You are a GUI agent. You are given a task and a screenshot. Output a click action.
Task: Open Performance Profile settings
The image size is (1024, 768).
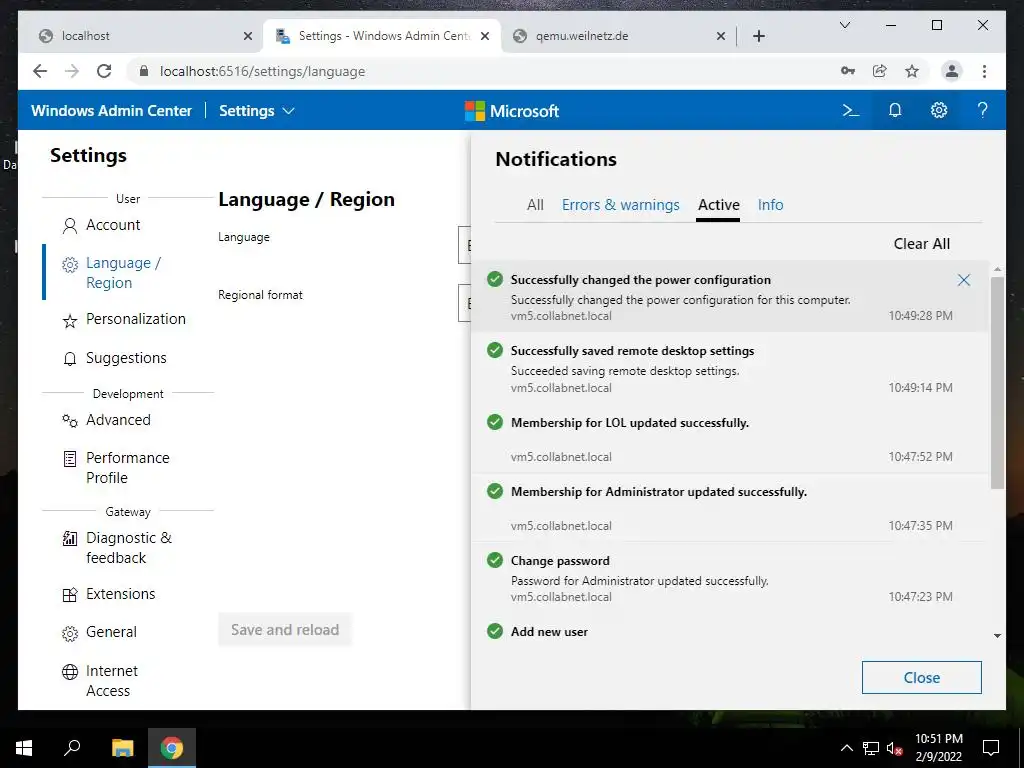pos(127,468)
